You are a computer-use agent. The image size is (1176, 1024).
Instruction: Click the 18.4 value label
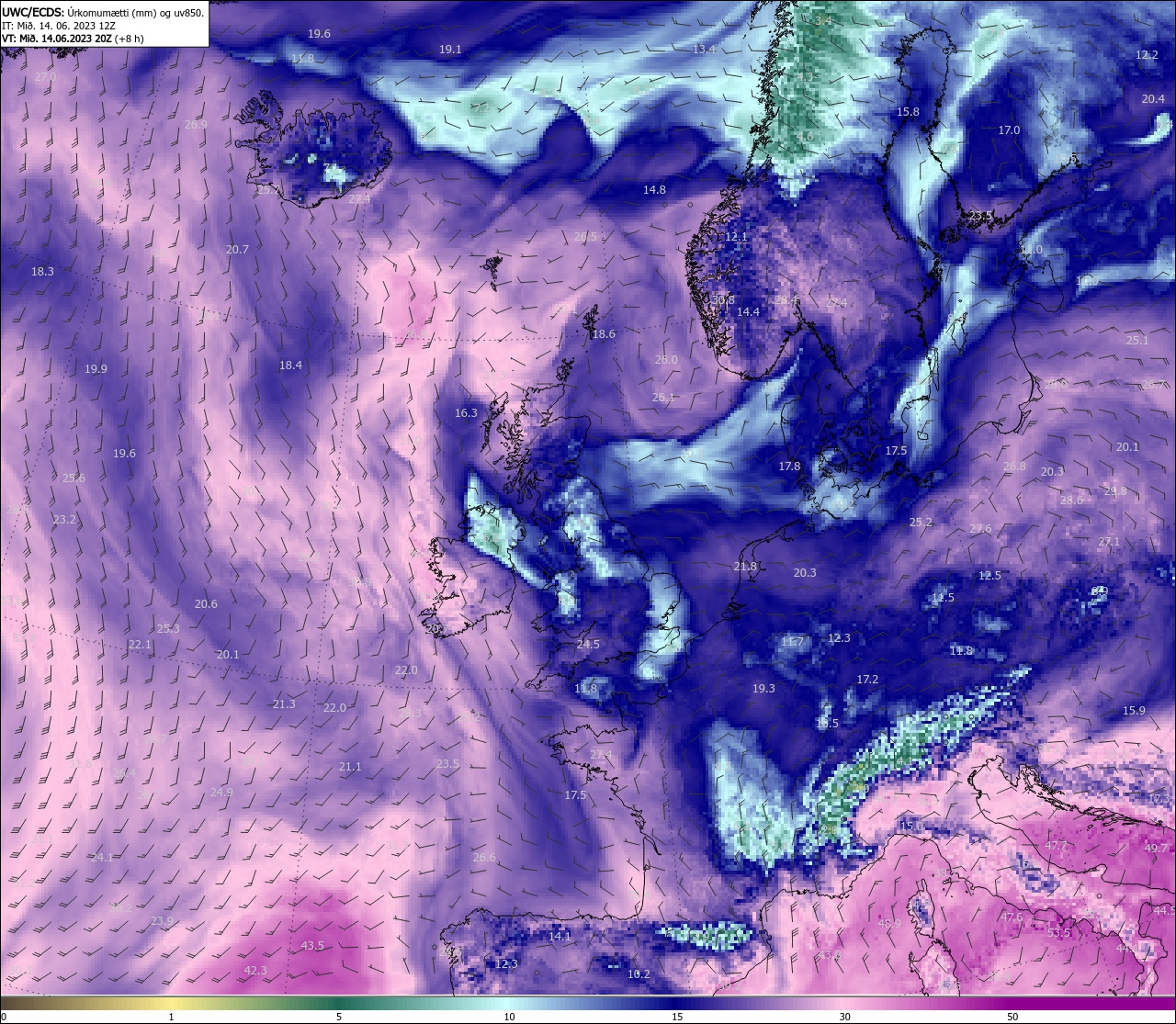click(290, 366)
